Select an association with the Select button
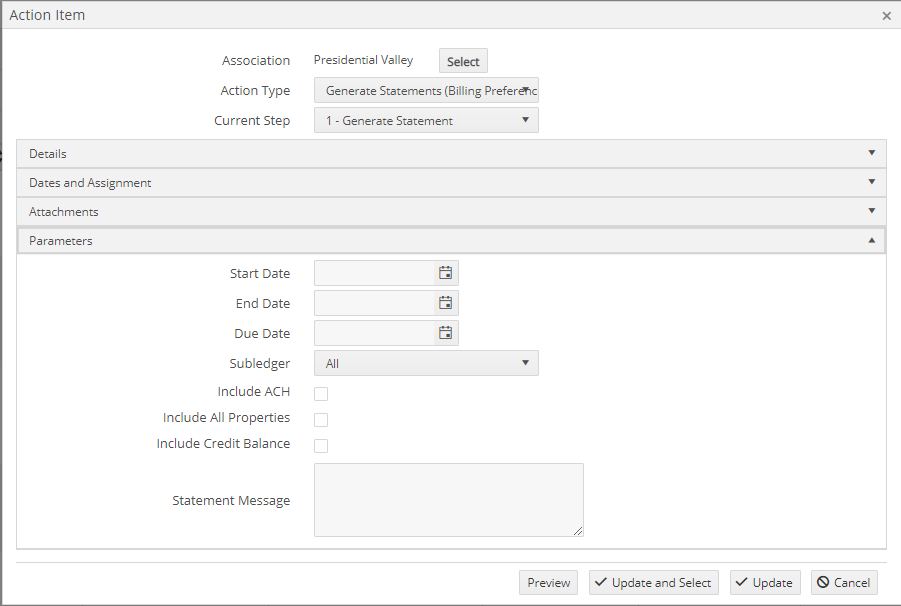 pos(463,61)
